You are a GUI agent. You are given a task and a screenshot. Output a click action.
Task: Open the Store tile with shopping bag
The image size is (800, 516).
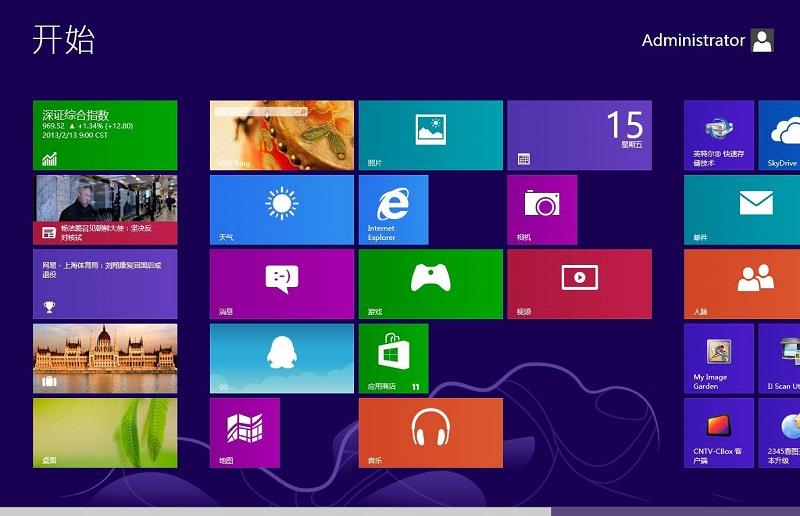(x=393, y=358)
